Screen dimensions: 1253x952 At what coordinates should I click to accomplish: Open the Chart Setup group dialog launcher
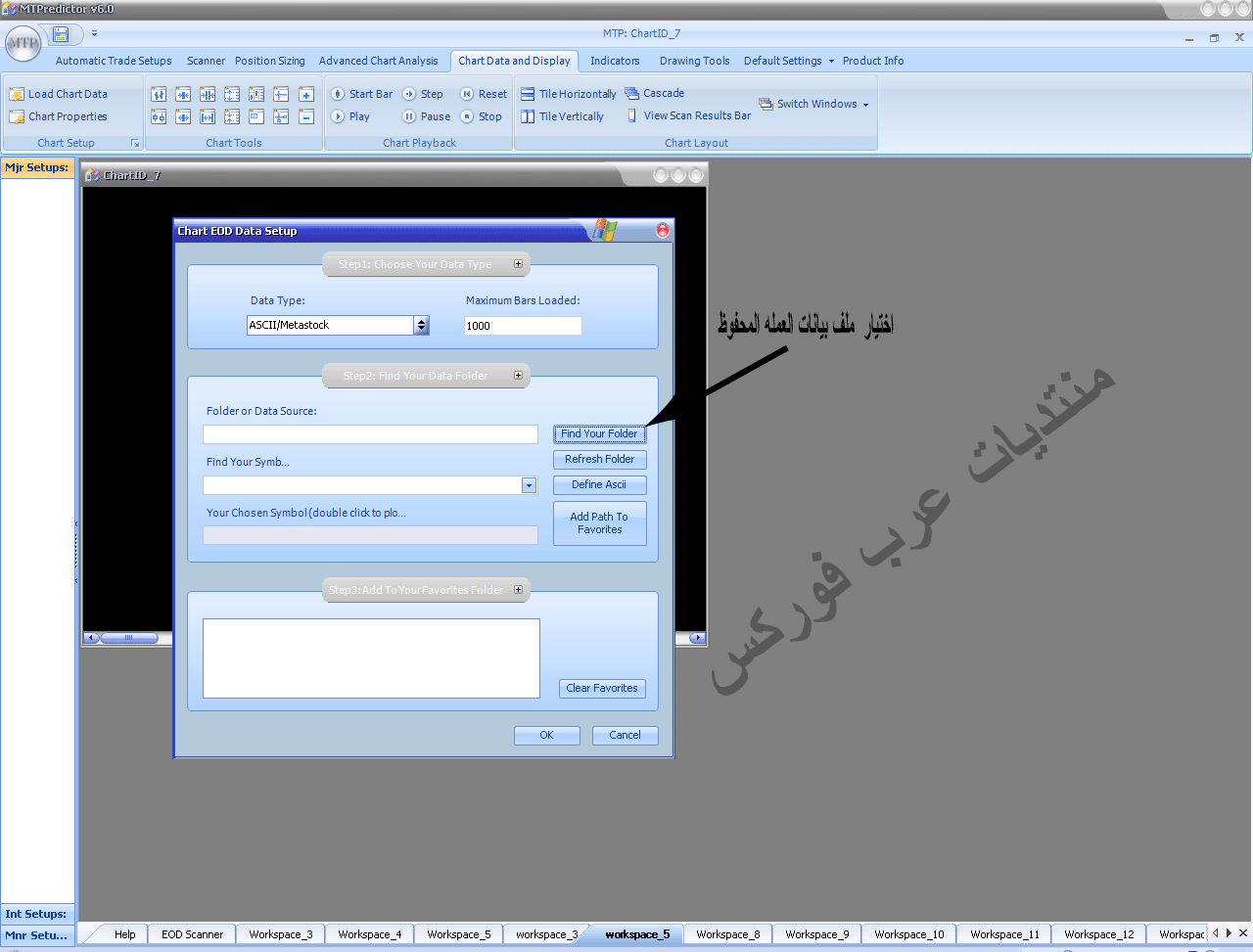(x=135, y=144)
